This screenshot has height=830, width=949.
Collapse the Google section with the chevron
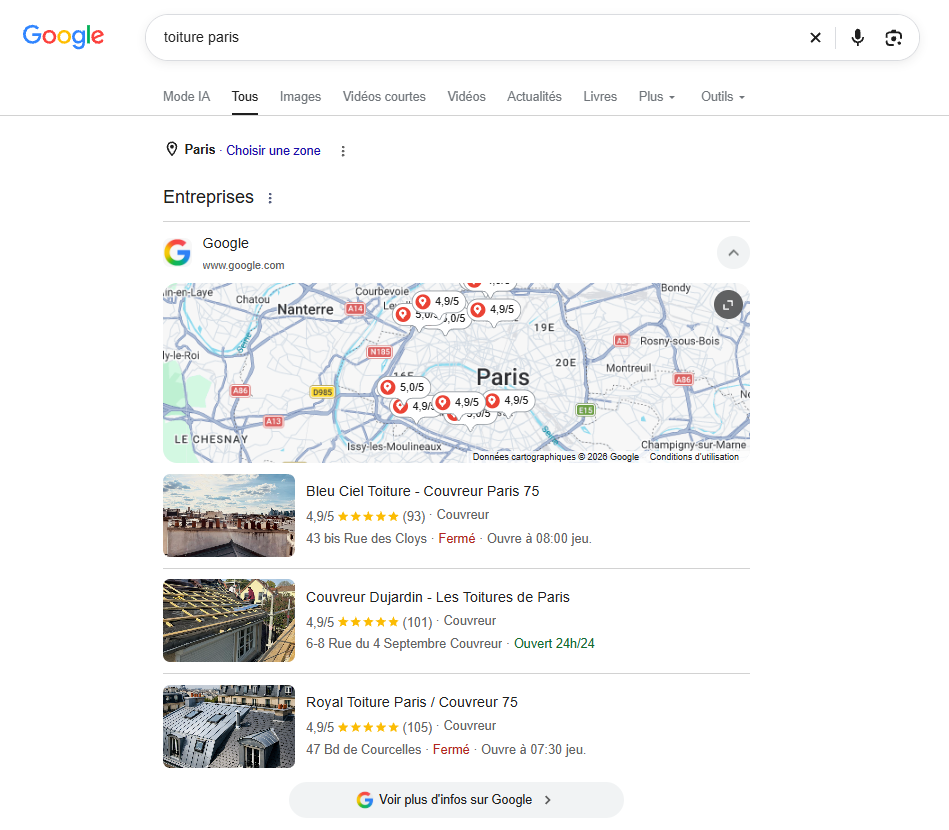click(x=733, y=252)
